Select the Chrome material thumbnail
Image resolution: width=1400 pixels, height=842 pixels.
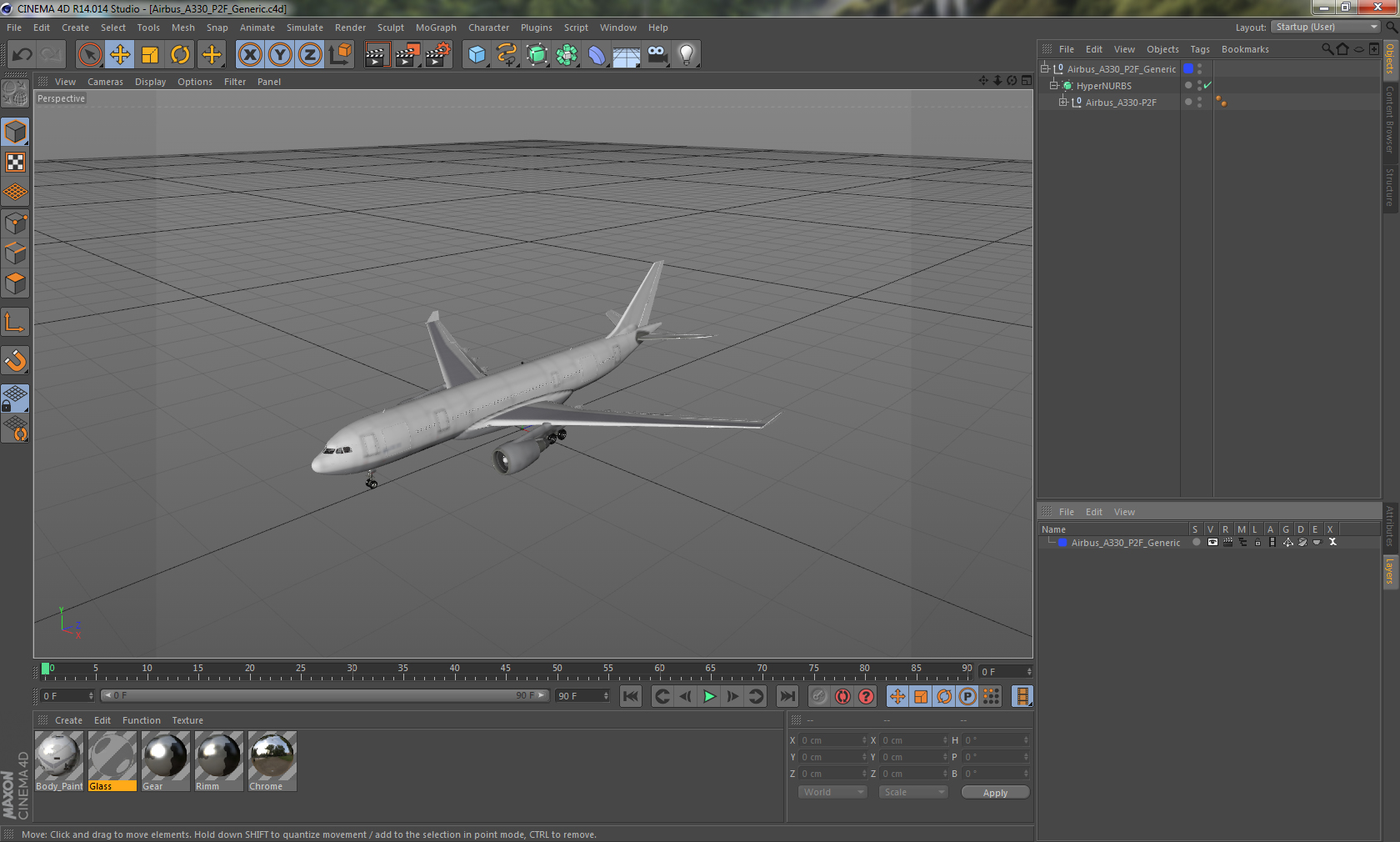point(272,761)
